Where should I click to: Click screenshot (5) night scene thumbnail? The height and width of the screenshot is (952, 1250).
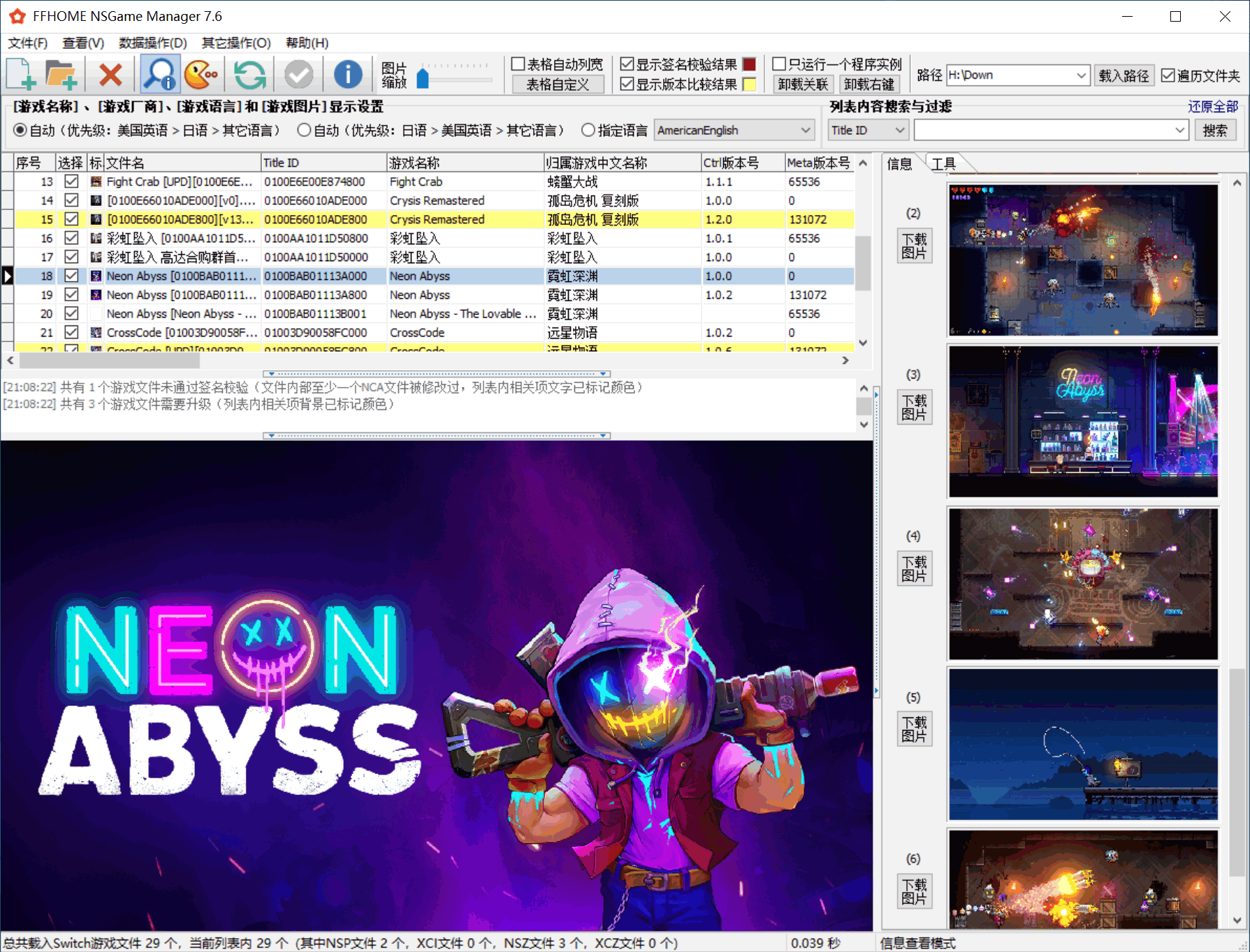tap(1083, 744)
